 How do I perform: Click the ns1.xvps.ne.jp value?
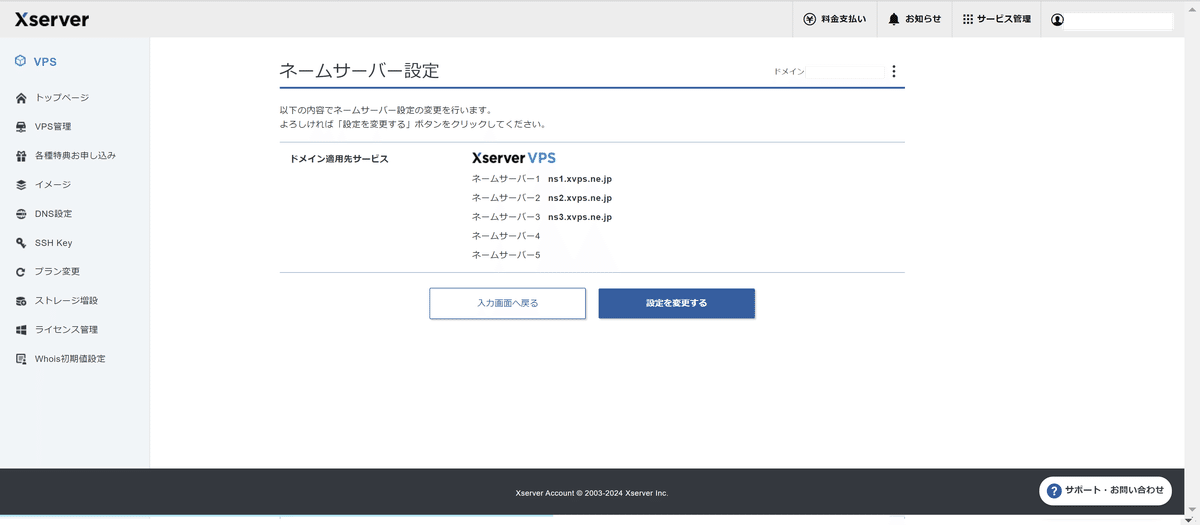pos(580,179)
